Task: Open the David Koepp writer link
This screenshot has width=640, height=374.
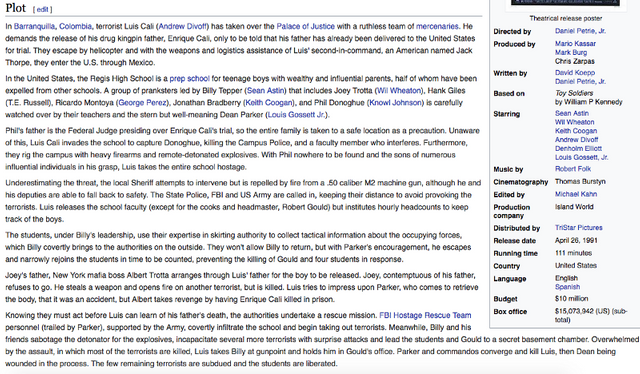Action: click(x=575, y=73)
